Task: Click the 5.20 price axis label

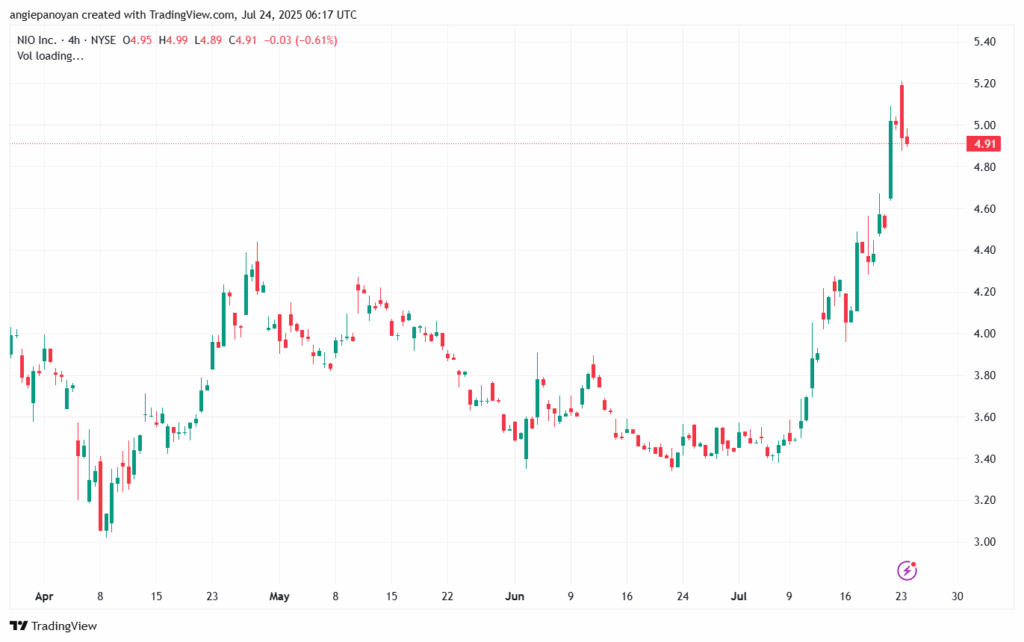Action: pyautogui.click(x=984, y=84)
